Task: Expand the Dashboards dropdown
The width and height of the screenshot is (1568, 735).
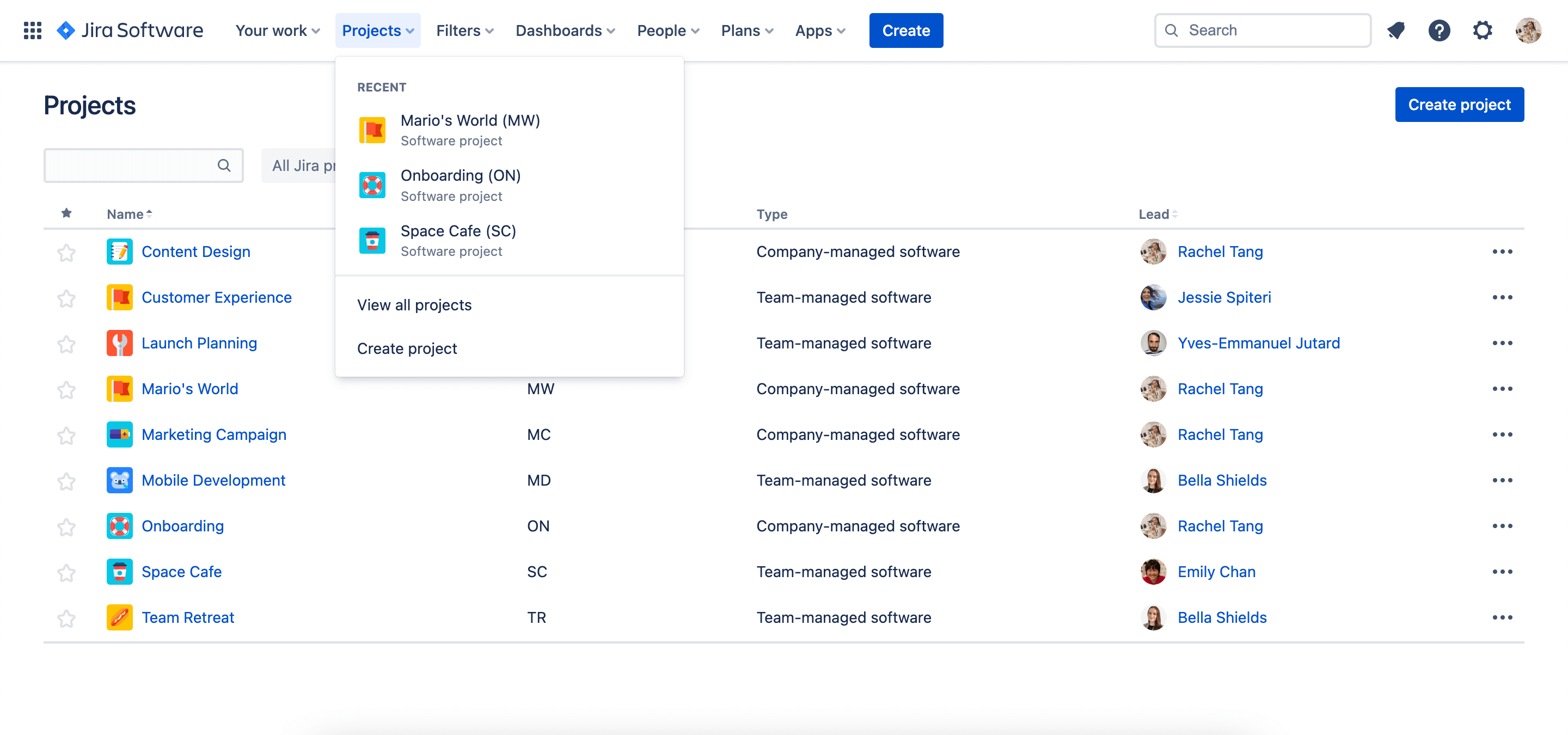Action: coord(563,30)
